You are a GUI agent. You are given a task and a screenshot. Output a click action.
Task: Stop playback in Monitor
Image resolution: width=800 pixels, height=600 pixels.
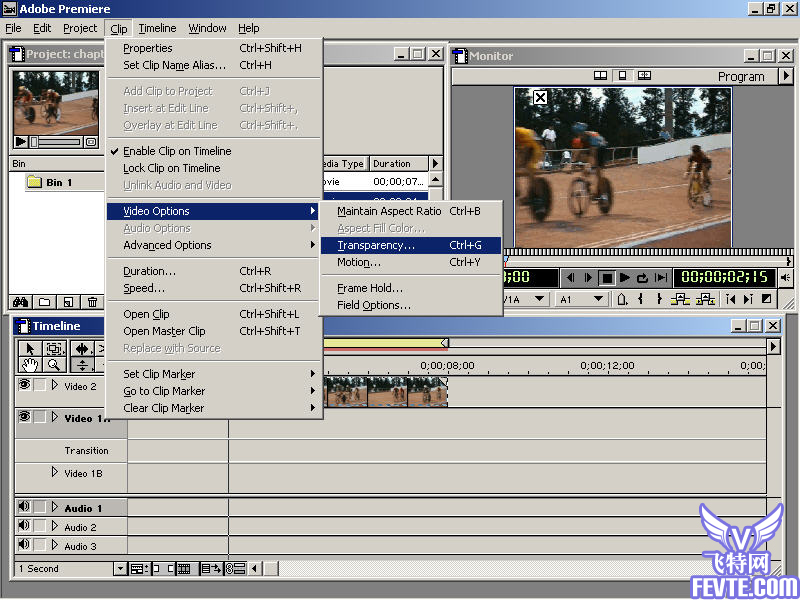coord(607,278)
